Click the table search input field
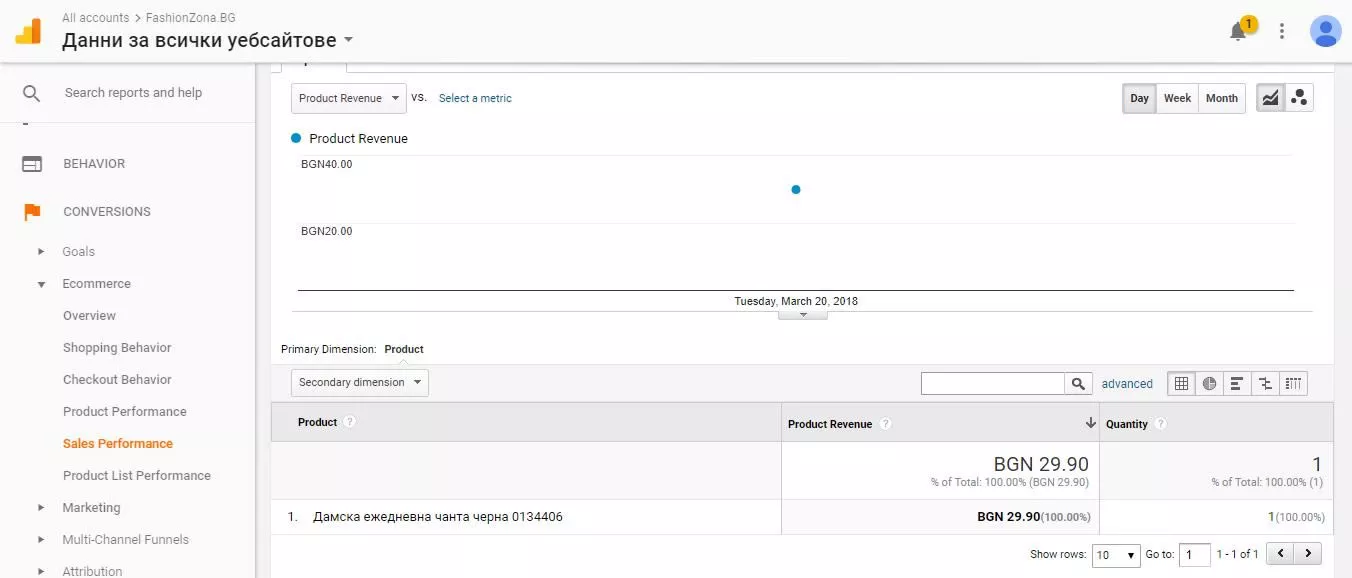The image size is (1352, 578). pos(993,383)
